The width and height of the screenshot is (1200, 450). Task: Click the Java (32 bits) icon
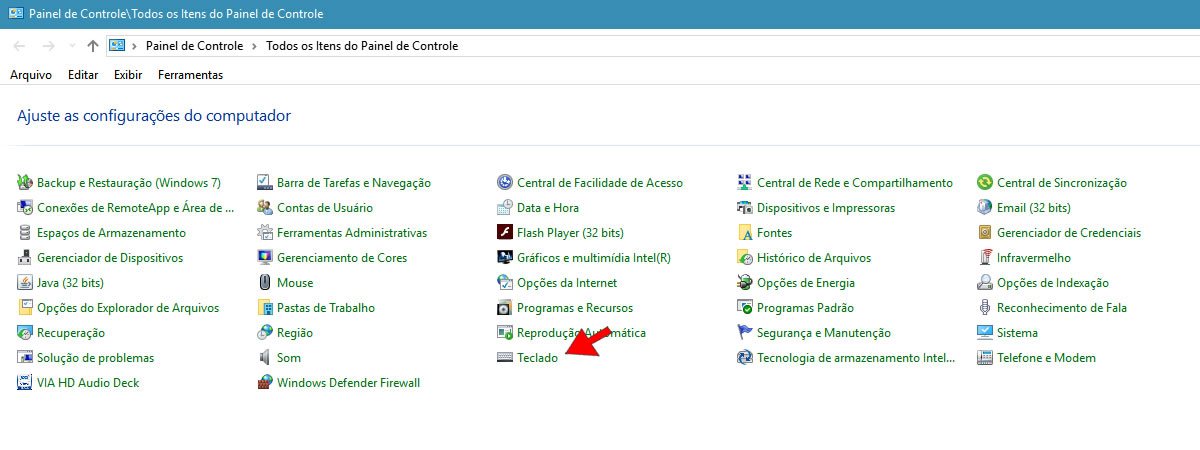(25, 283)
